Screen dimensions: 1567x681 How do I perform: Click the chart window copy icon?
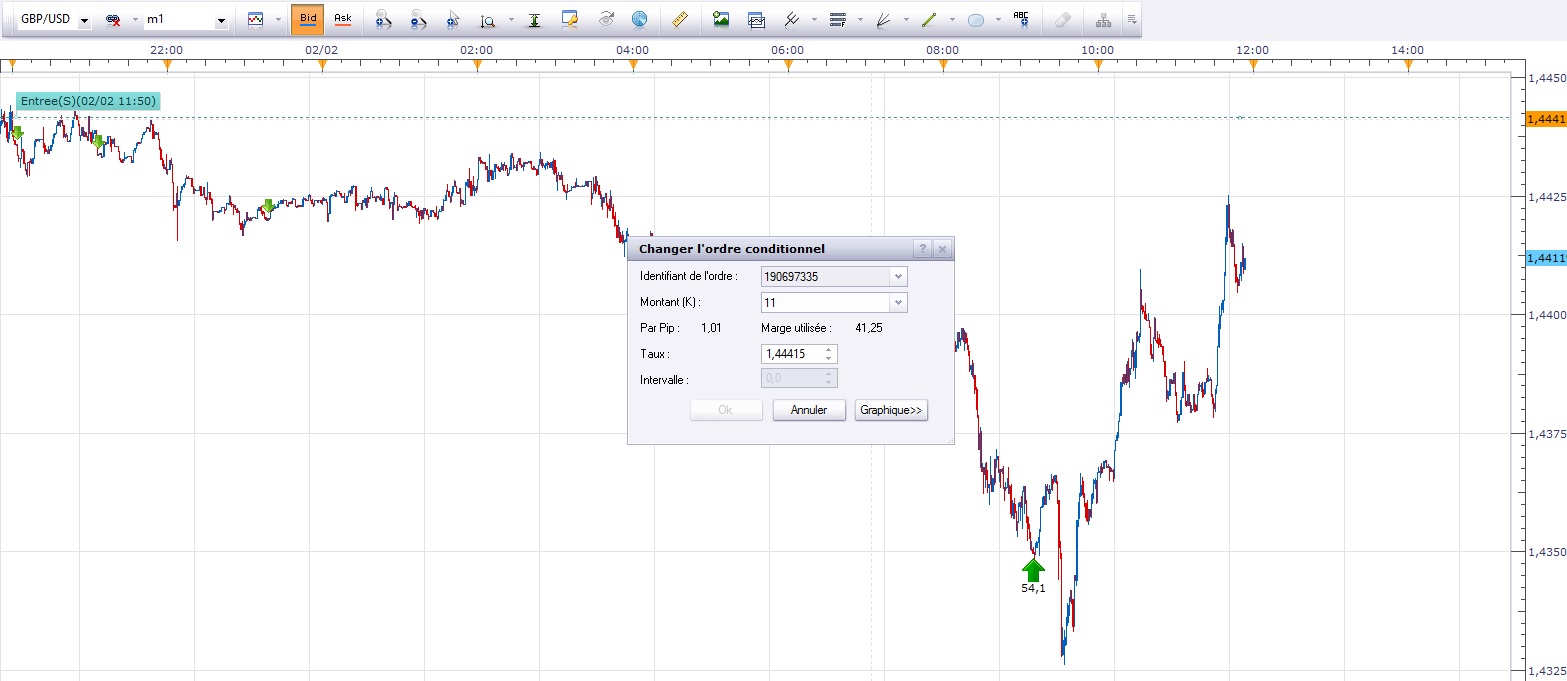(x=756, y=19)
